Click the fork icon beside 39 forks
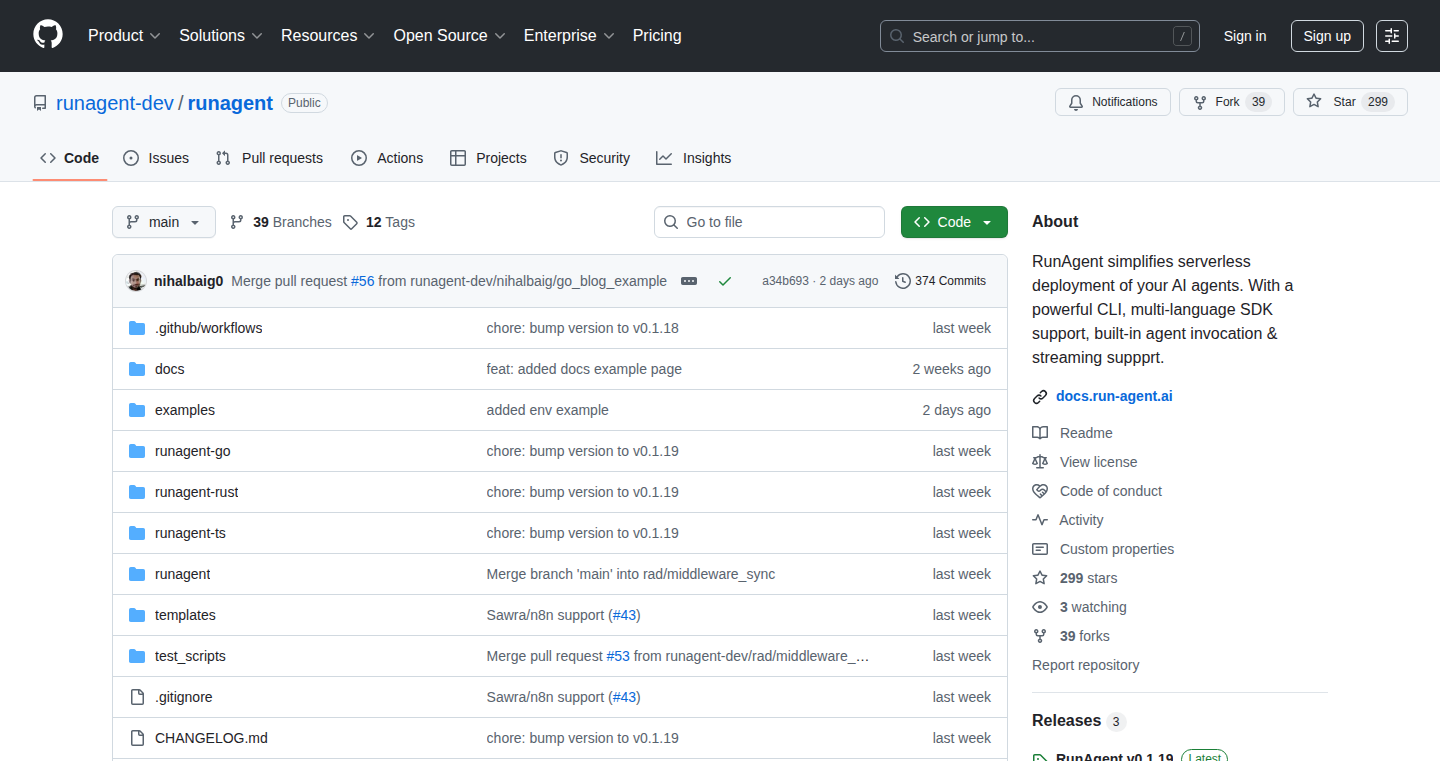 pyautogui.click(x=1040, y=636)
